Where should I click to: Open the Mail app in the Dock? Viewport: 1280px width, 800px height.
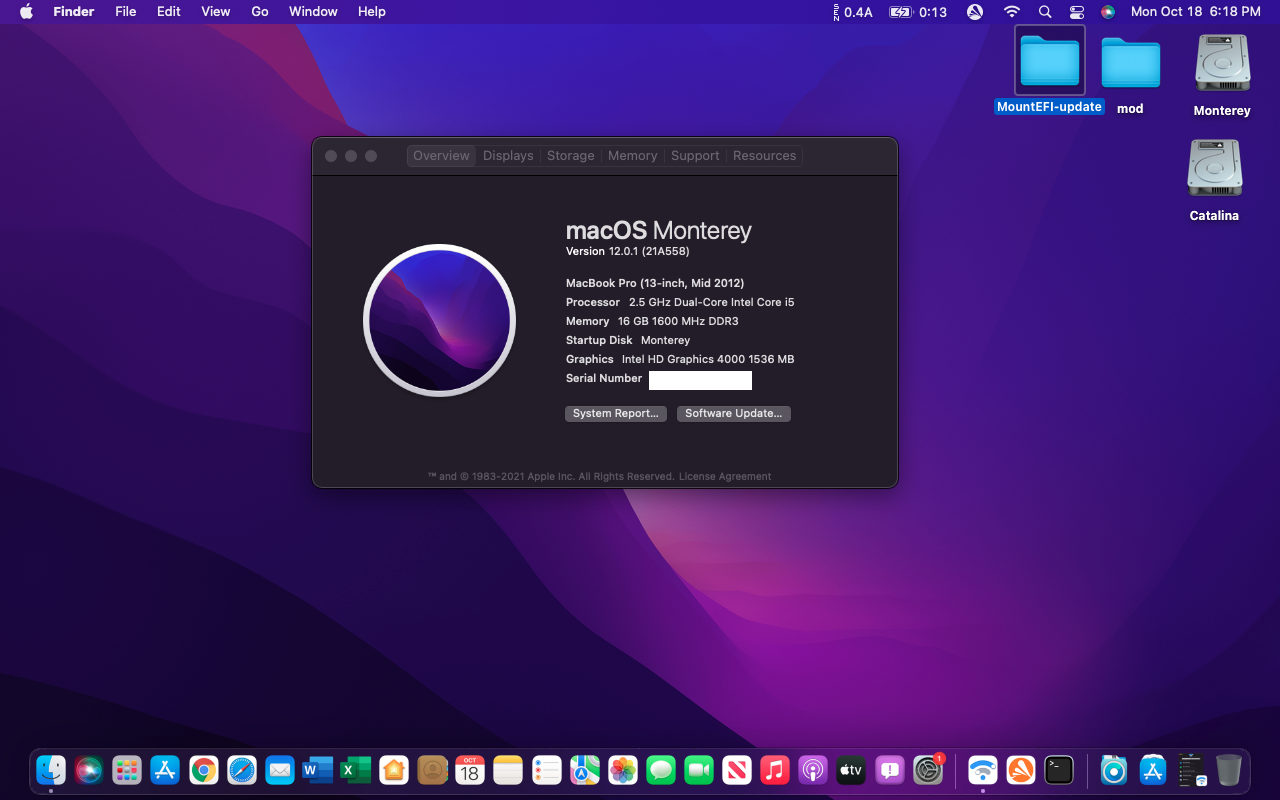[280, 770]
